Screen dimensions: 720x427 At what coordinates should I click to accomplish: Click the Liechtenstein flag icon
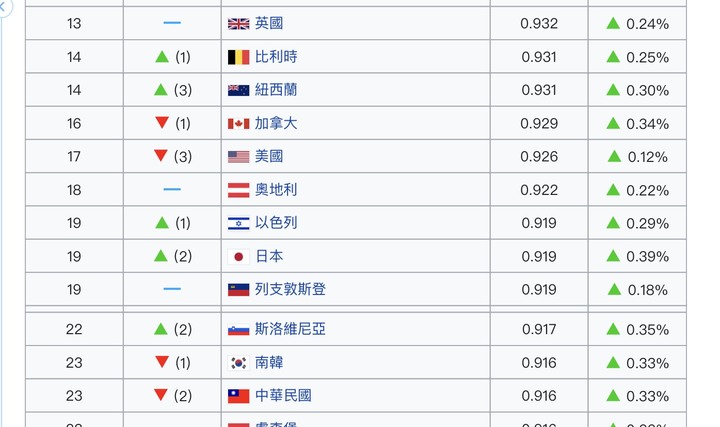tap(238, 290)
